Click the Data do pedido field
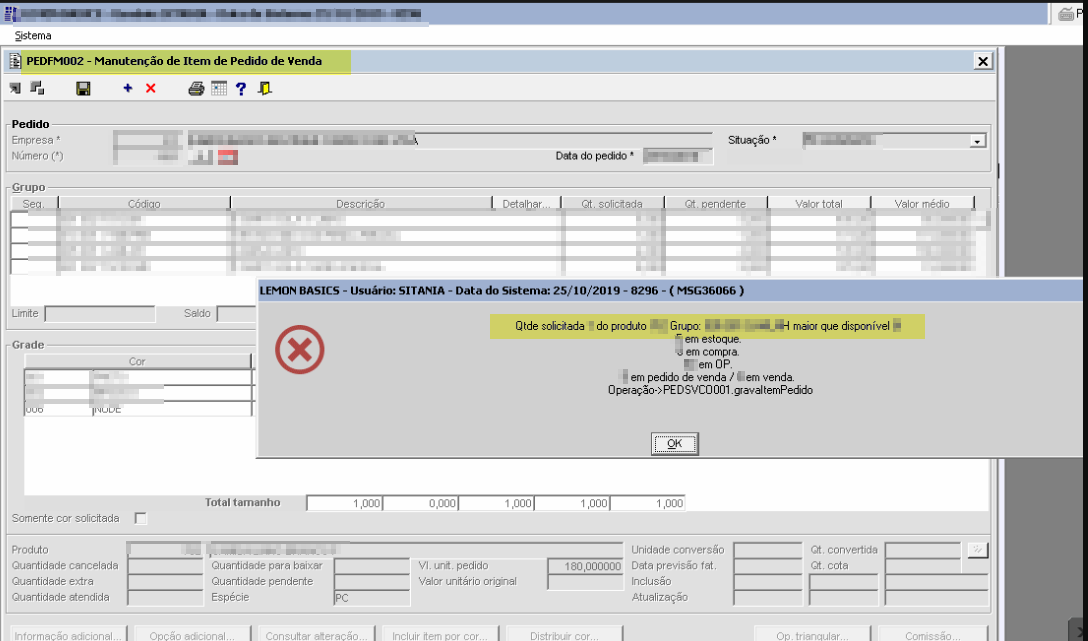This screenshot has width=1088, height=641. point(678,156)
